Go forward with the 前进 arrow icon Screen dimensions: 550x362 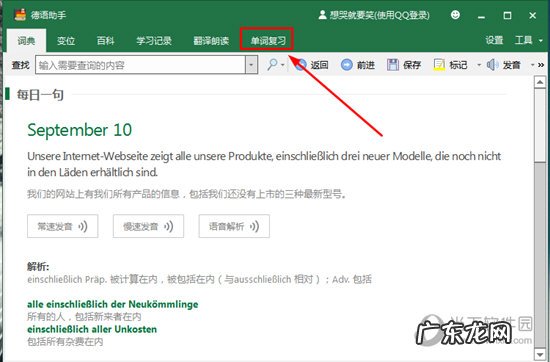click(x=347, y=65)
